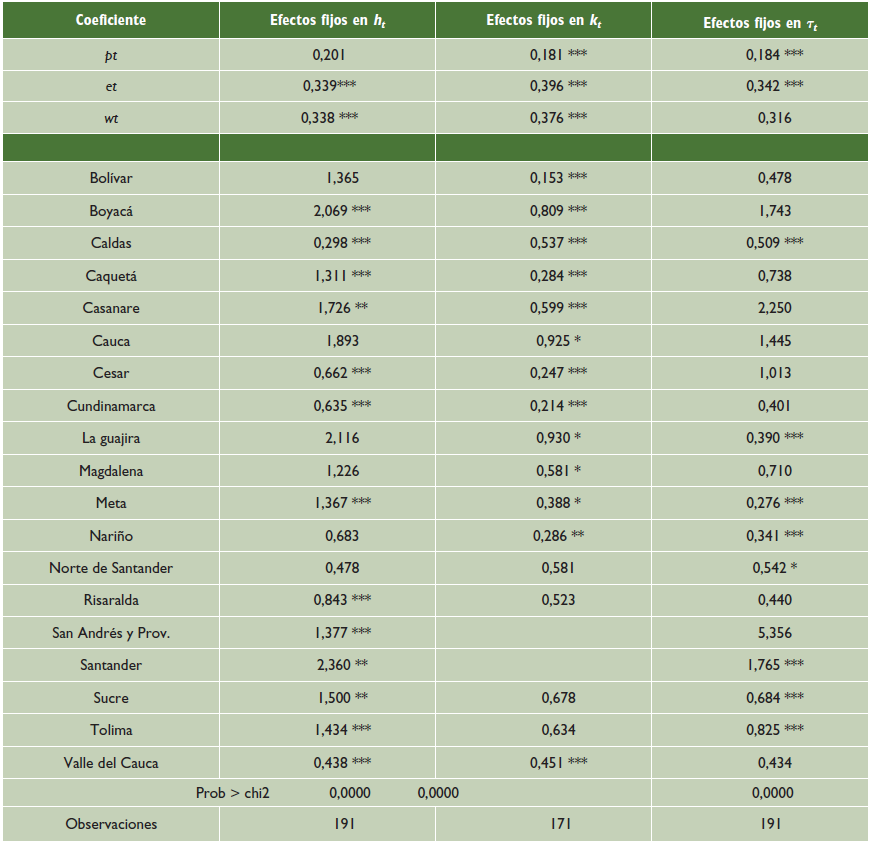Select the Nariño value 0,286
Viewport: 869px width, 841px height.
[x=548, y=536]
